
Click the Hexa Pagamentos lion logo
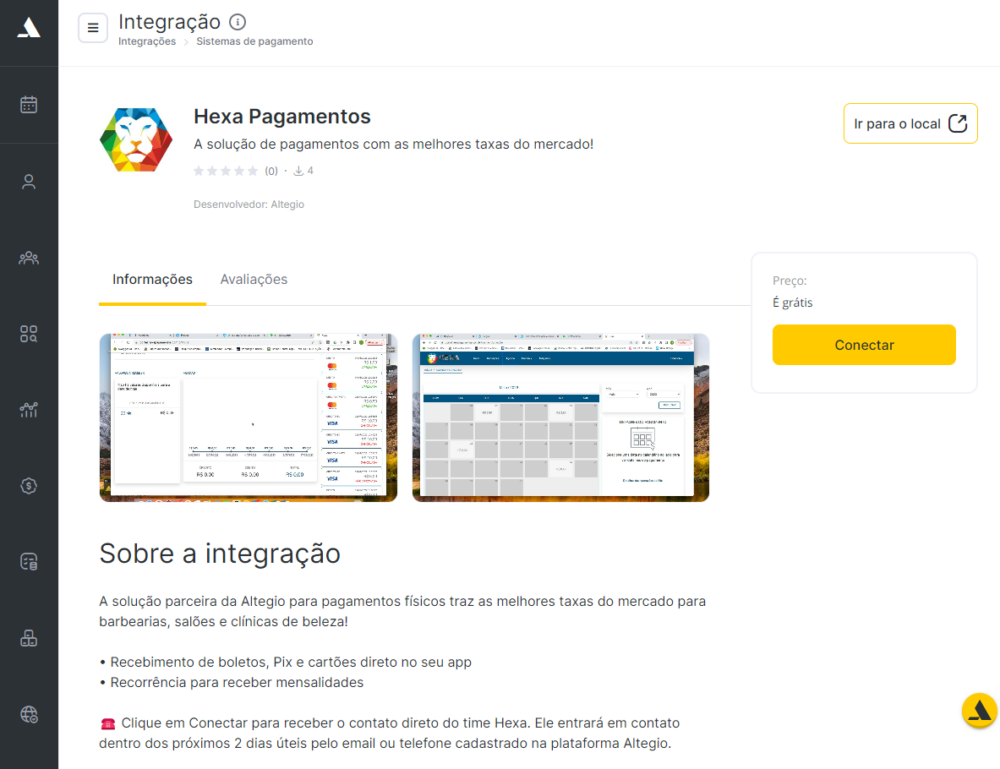[x=136, y=140]
